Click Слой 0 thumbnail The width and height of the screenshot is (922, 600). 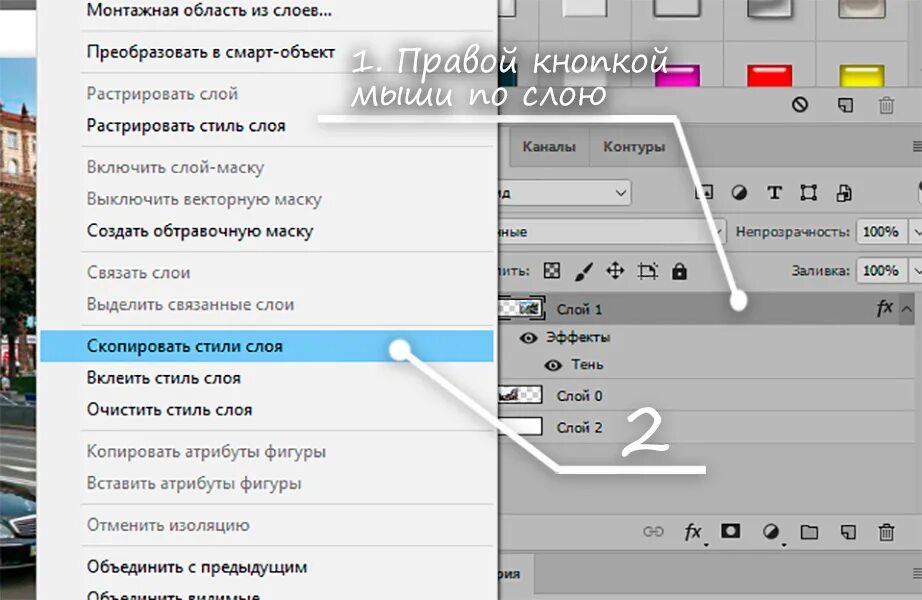tap(520, 395)
